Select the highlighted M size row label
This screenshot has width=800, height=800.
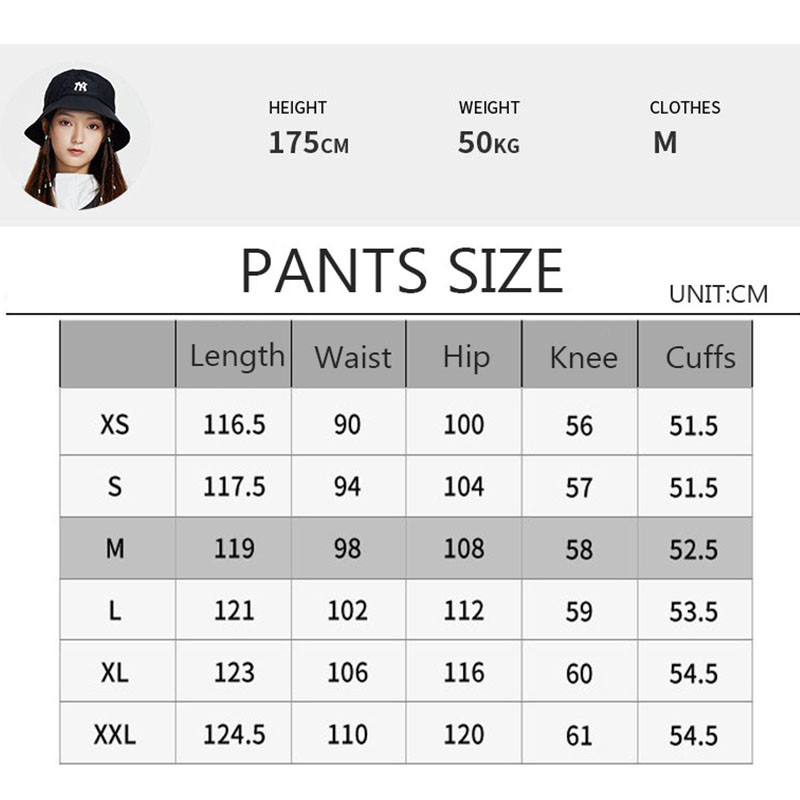[115, 548]
